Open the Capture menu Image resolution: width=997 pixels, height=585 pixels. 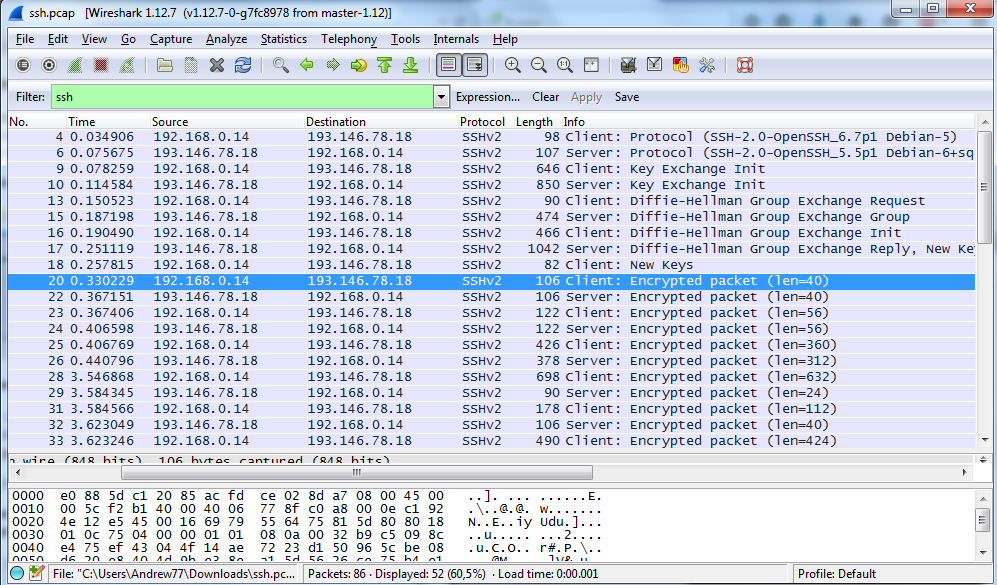171,39
